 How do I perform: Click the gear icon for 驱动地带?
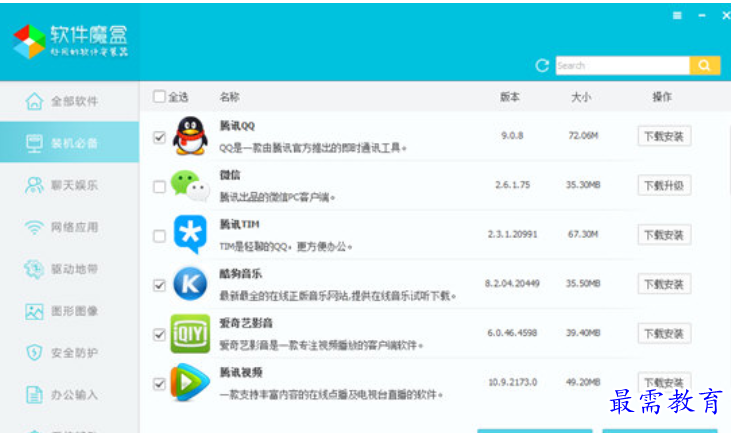tap(34, 269)
